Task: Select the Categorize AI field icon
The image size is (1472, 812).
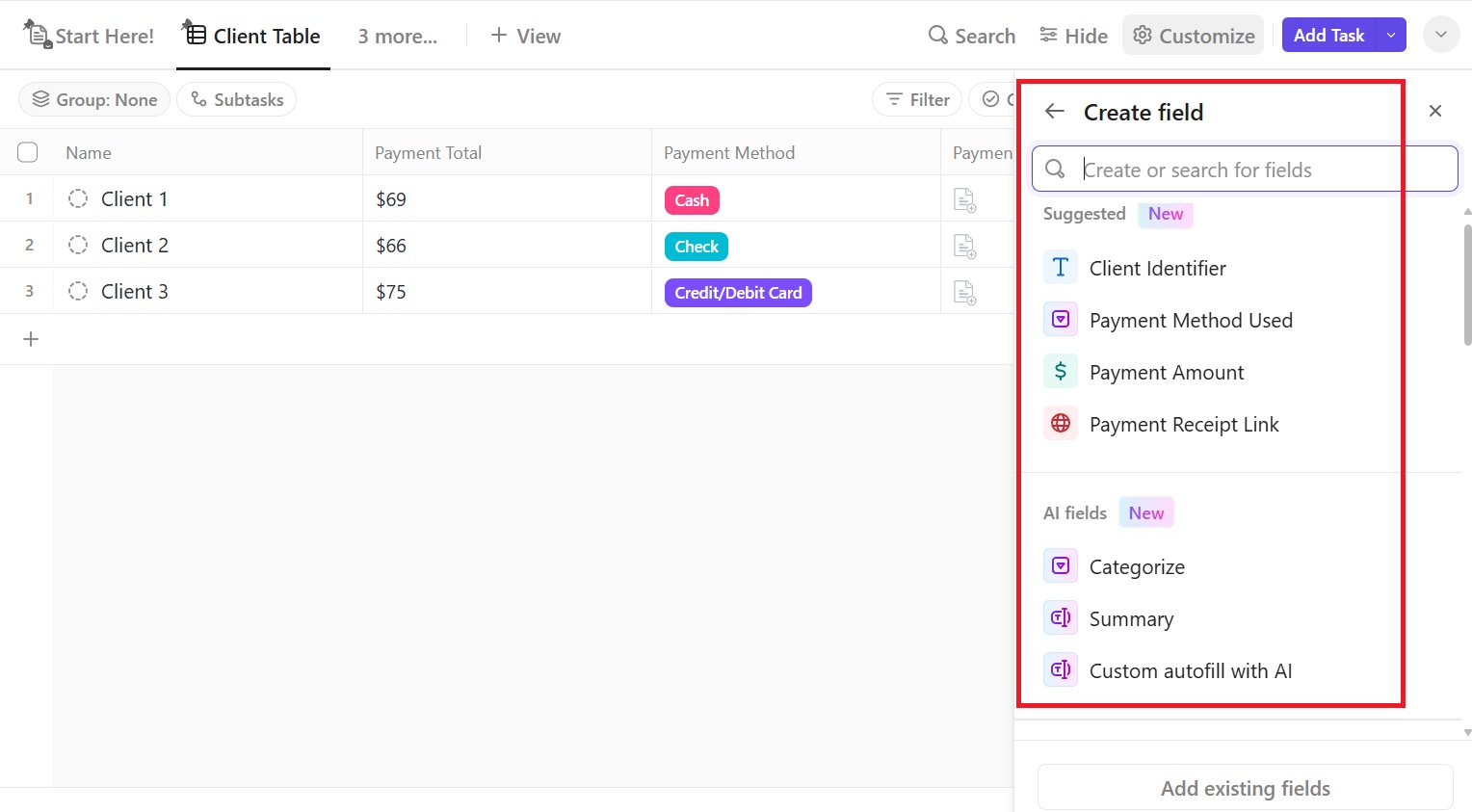Action: click(1061, 566)
